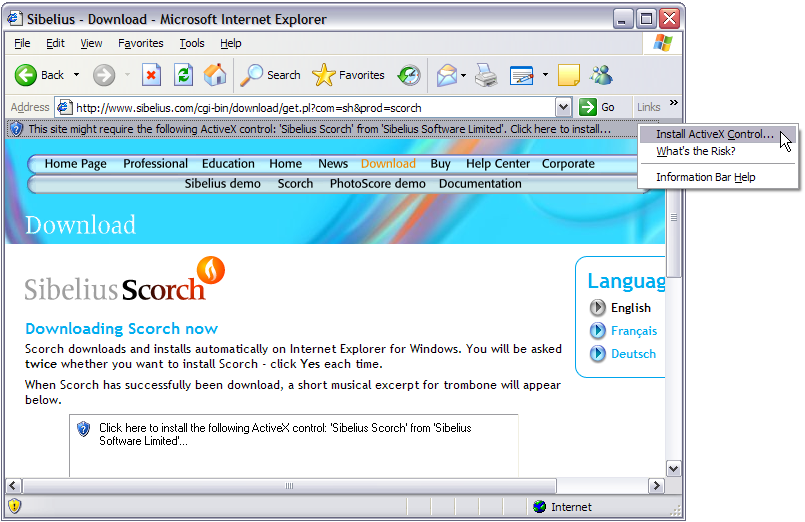805x522 pixels.
Task: Expand the Mail dropdown arrow
Action: click(464, 75)
